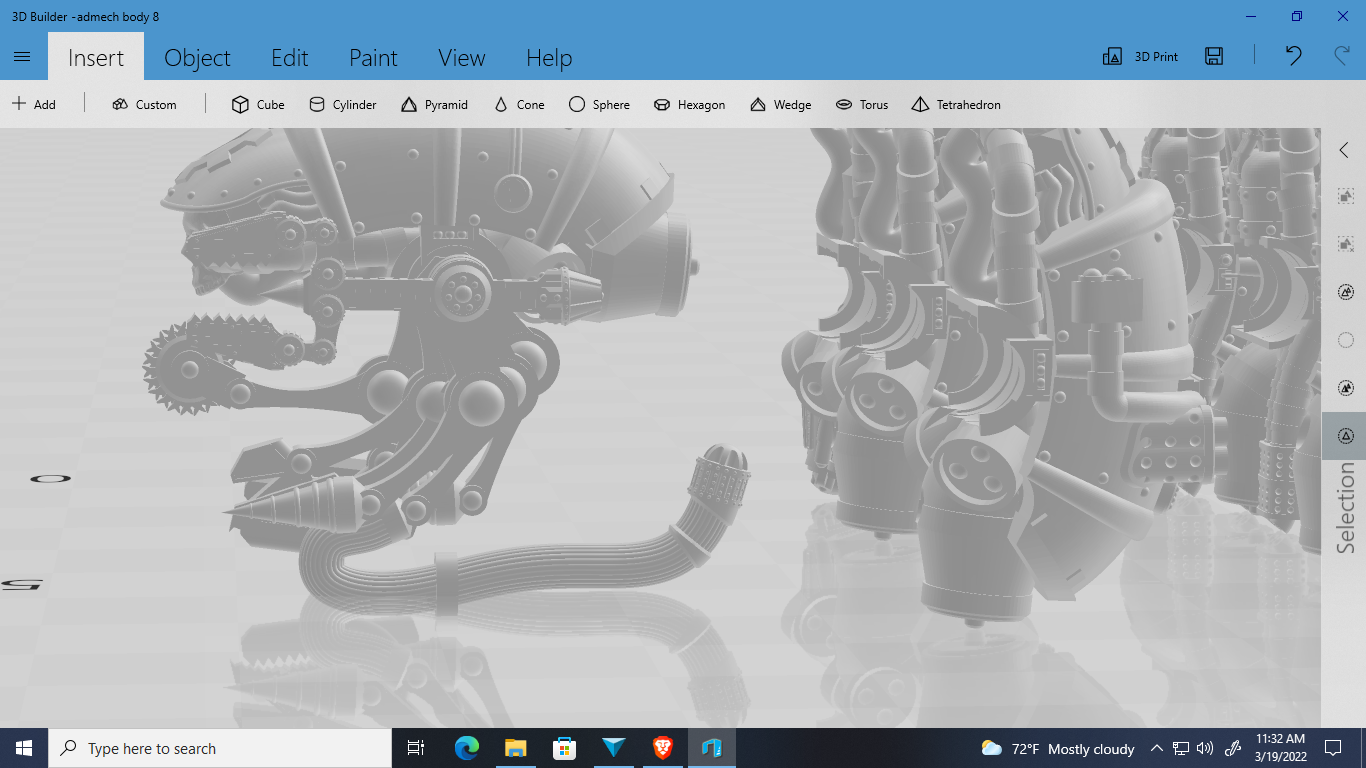Insert a Wedge shape
The width and height of the screenshot is (1366, 768).
[780, 104]
